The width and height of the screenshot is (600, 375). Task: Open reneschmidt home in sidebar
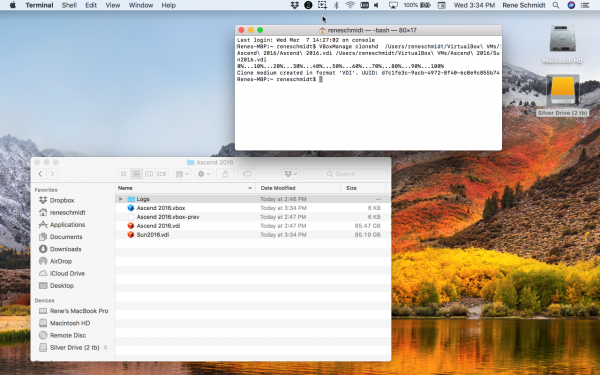67,212
